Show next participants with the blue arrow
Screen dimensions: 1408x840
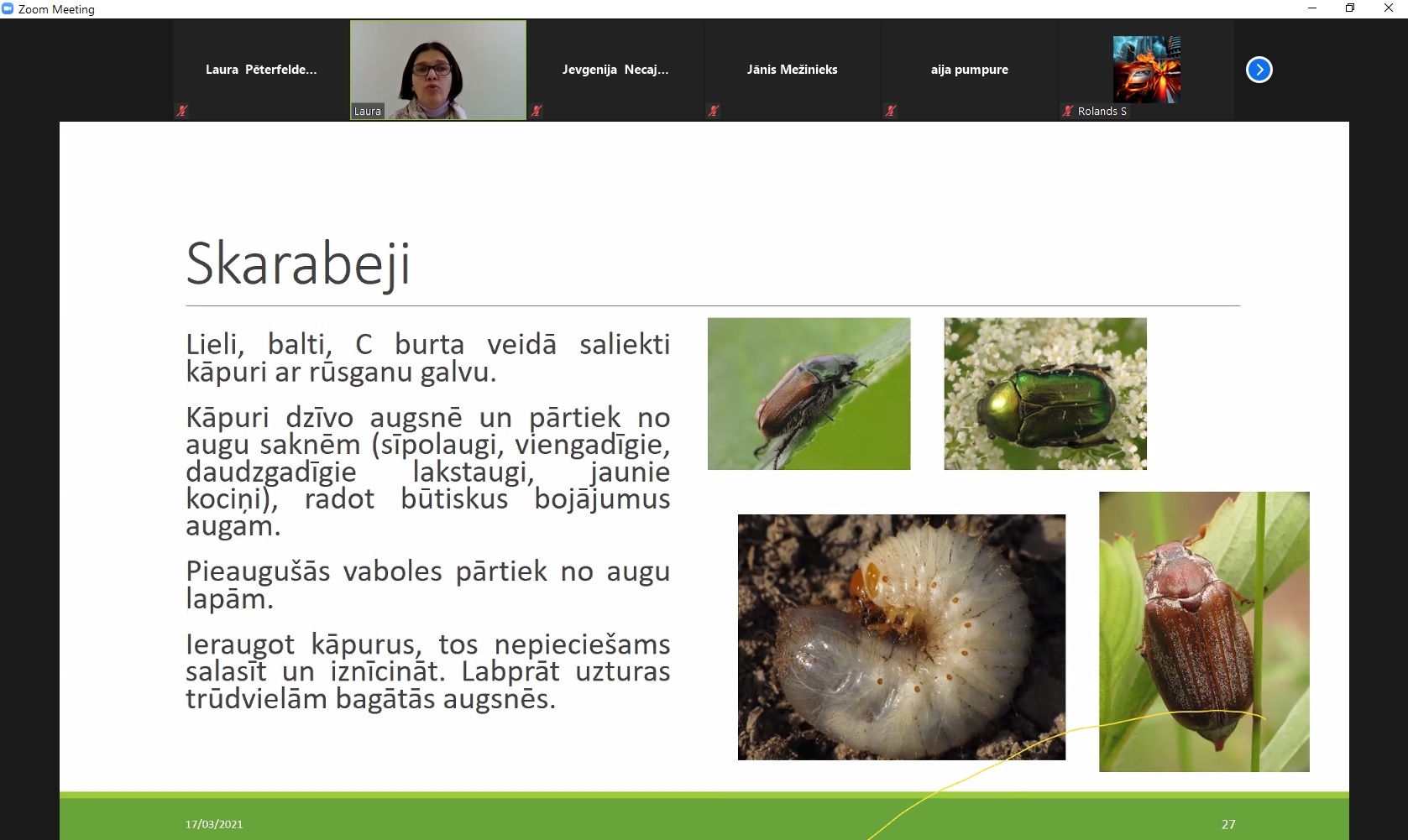1259,70
